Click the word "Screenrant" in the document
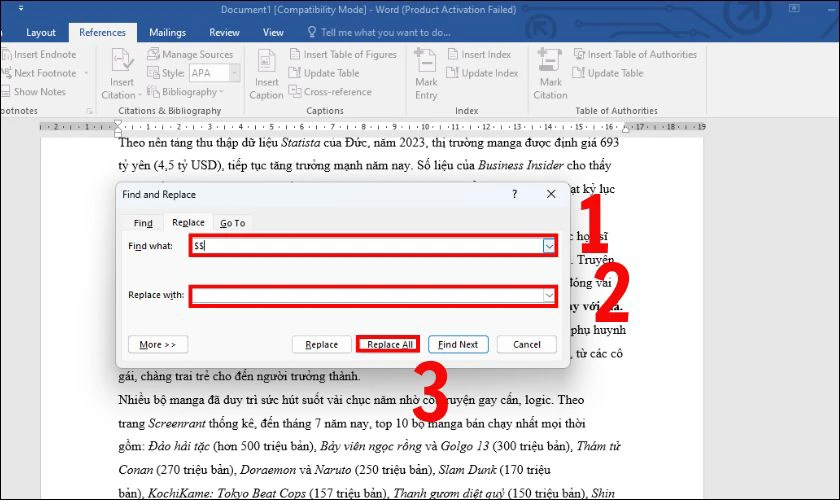The image size is (840, 500). tap(177, 423)
